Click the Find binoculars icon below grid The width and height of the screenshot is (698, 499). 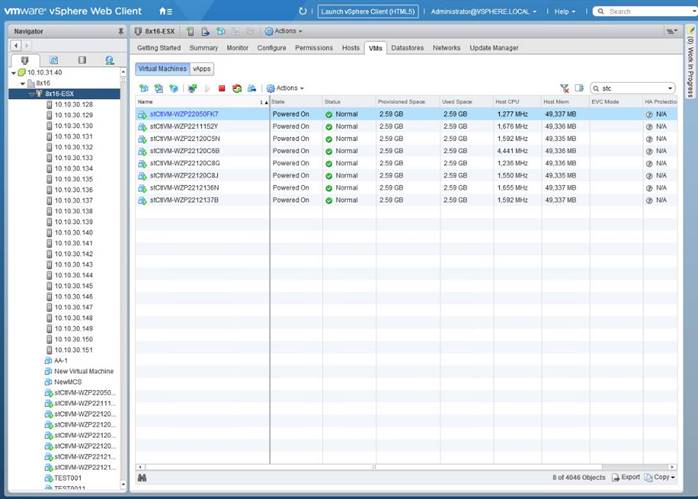coord(142,478)
